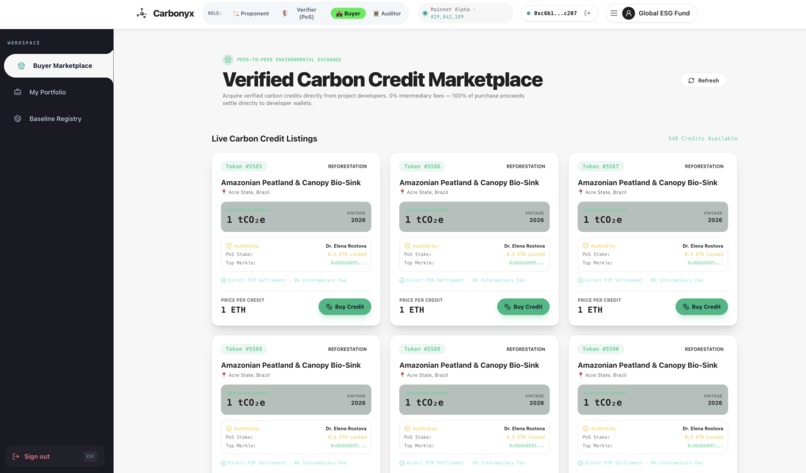Click the Buyer Marketplace store icon

(21, 66)
